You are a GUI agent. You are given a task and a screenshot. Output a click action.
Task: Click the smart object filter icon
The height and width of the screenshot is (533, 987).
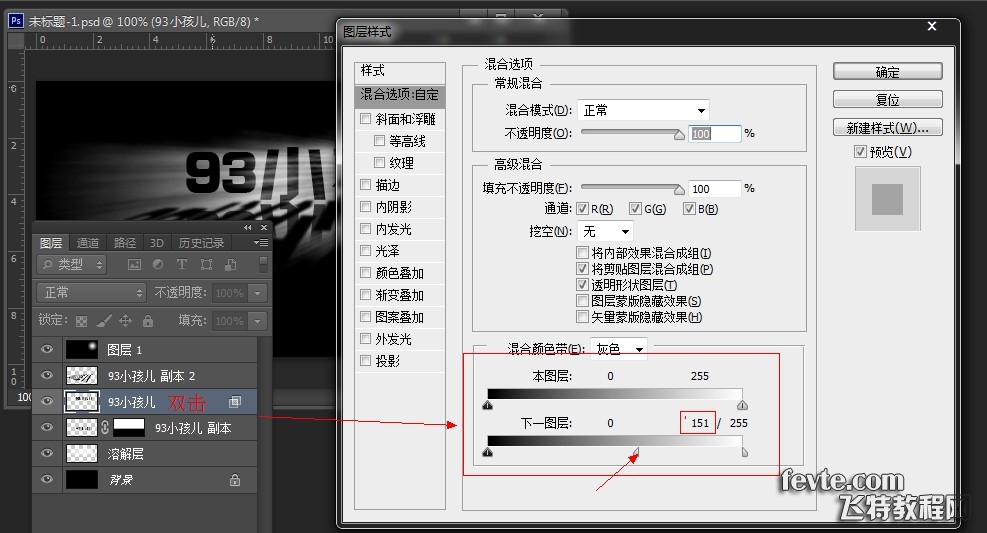pyautogui.click(x=230, y=265)
